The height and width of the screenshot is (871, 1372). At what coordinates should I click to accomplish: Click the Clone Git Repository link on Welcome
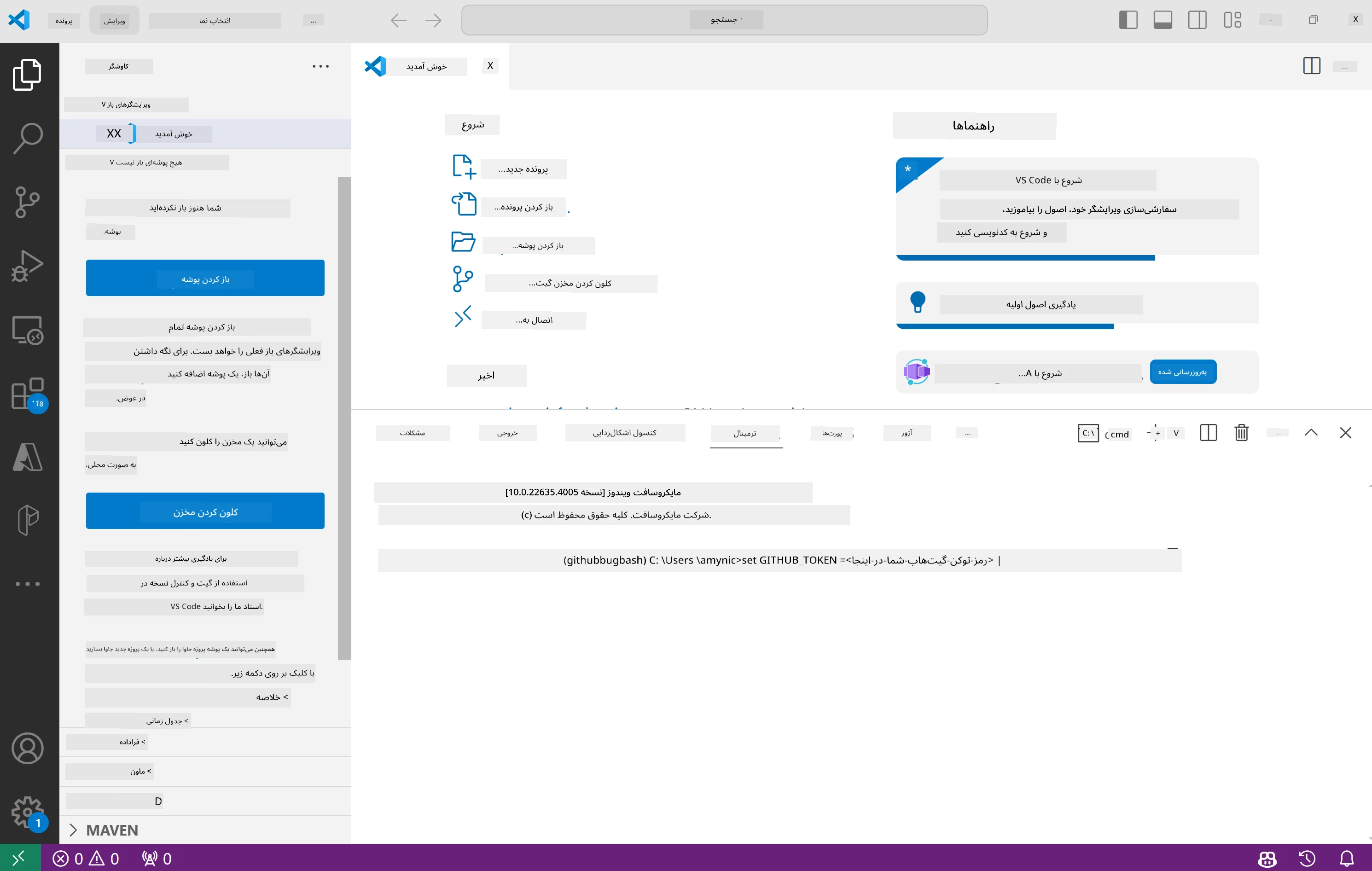pyautogui.click(x=570, y=284)
